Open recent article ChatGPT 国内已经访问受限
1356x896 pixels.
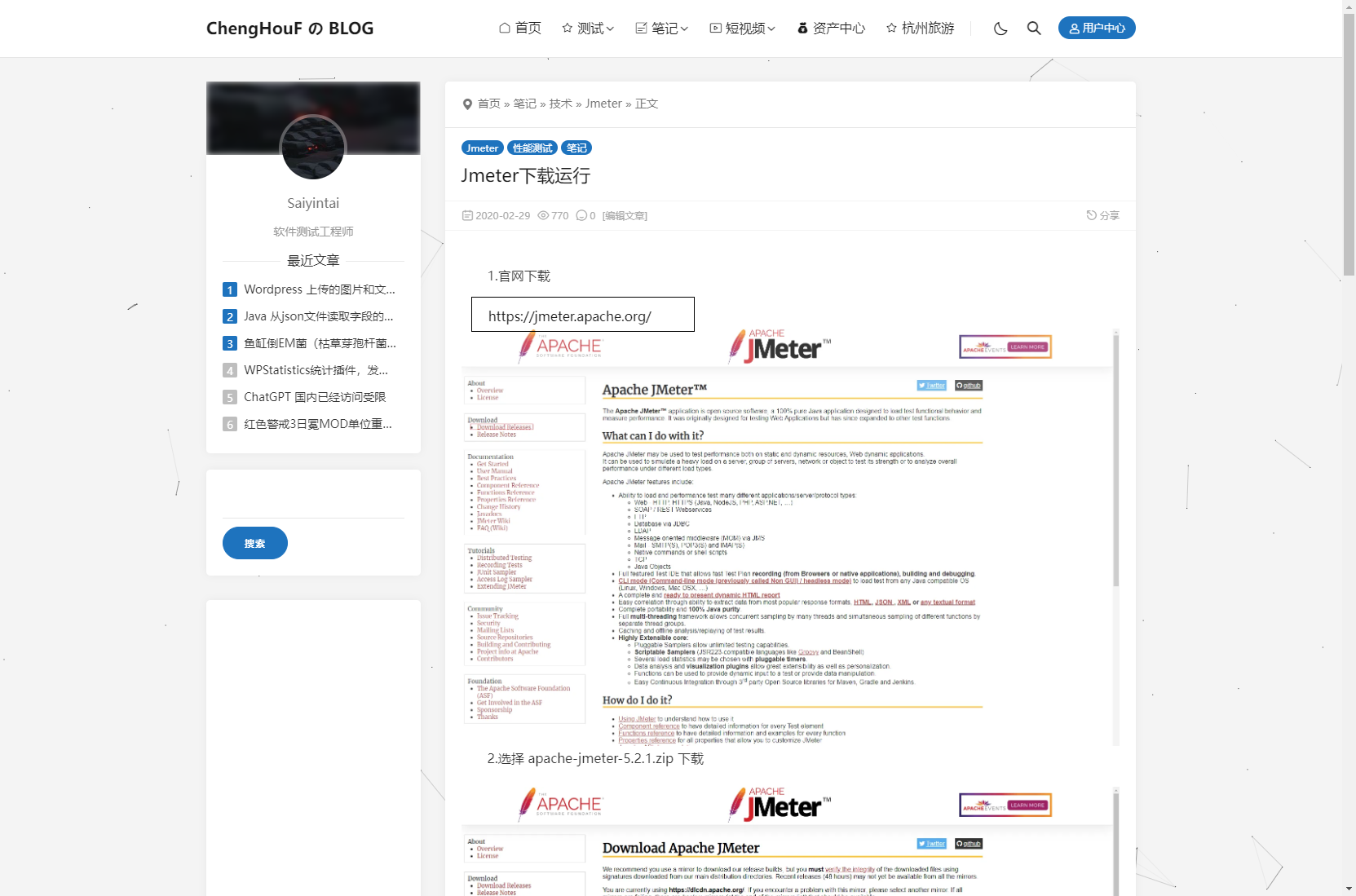click(x=315, y=397)
